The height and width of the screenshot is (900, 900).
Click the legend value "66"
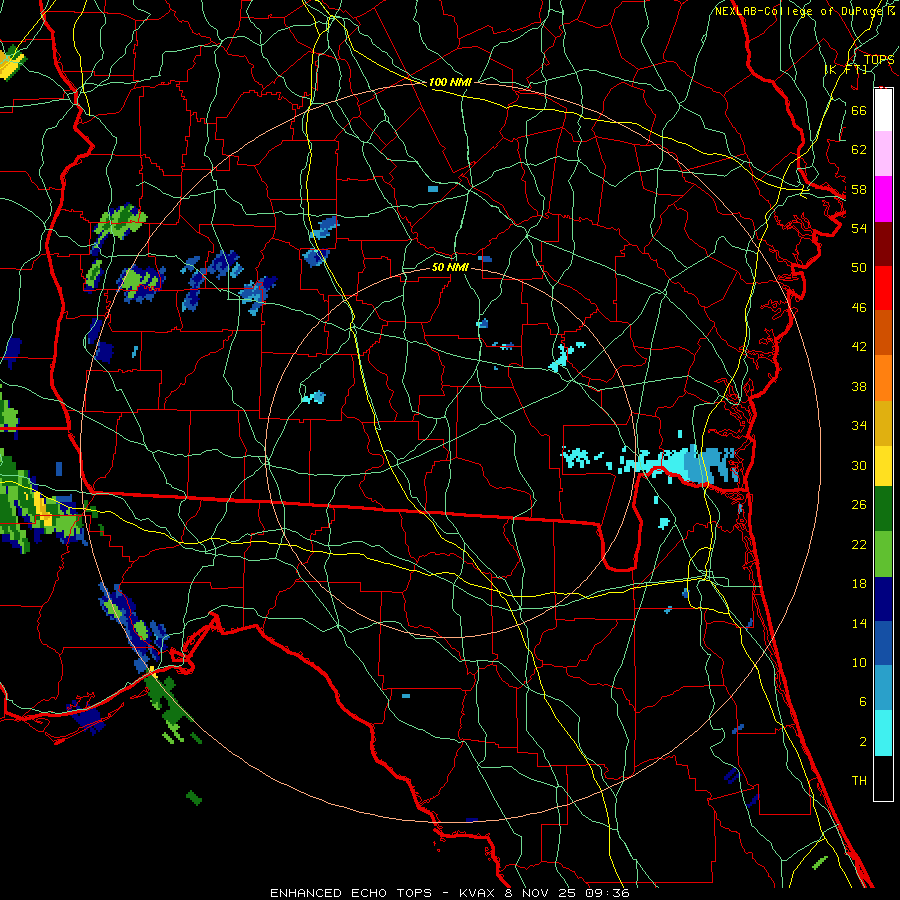tap(859, 110)
